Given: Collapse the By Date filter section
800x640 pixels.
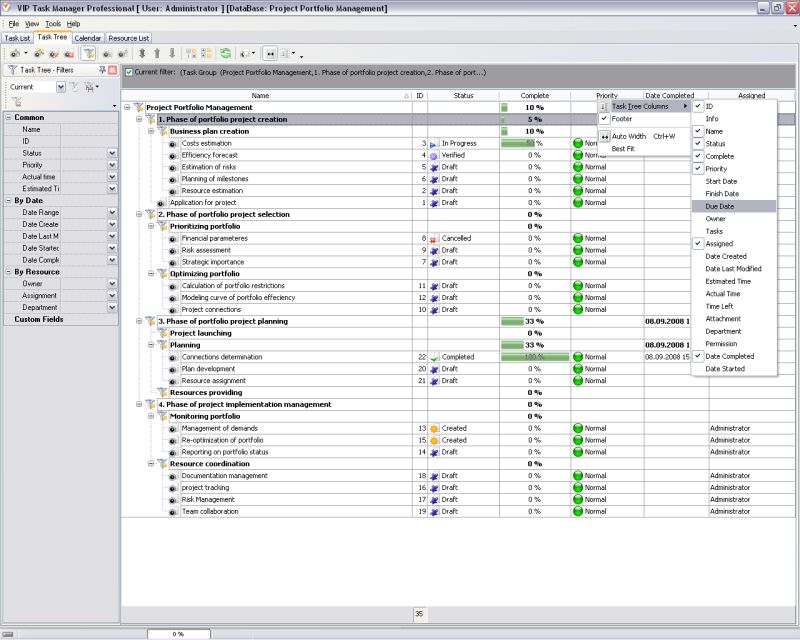Looking at the screenshot, I should [9, 200].
